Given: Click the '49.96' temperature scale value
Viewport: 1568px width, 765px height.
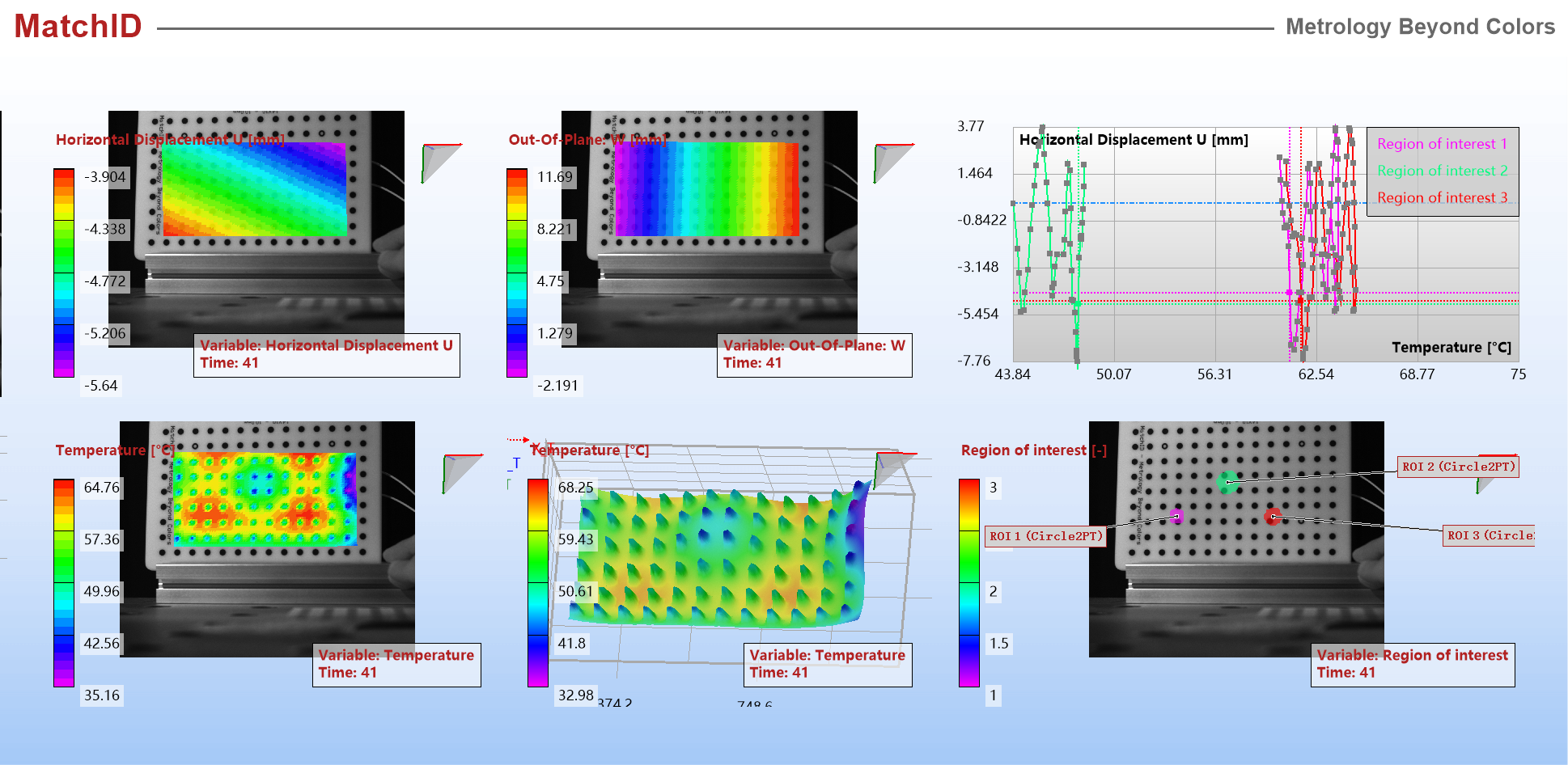Looking at the screenshot, I should click(102, 591).
